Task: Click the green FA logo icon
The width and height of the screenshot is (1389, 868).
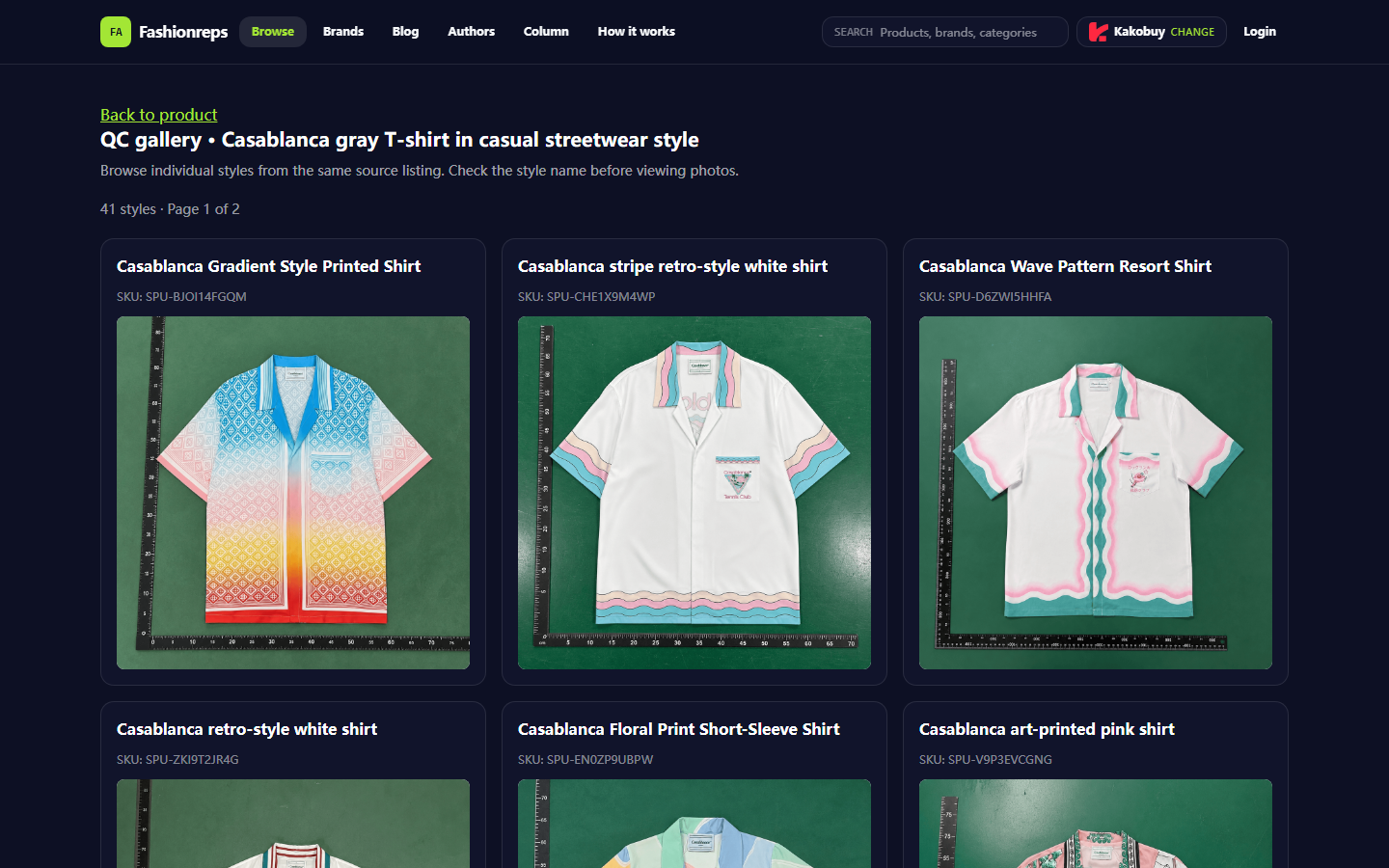Action: [x=116, y=32]
